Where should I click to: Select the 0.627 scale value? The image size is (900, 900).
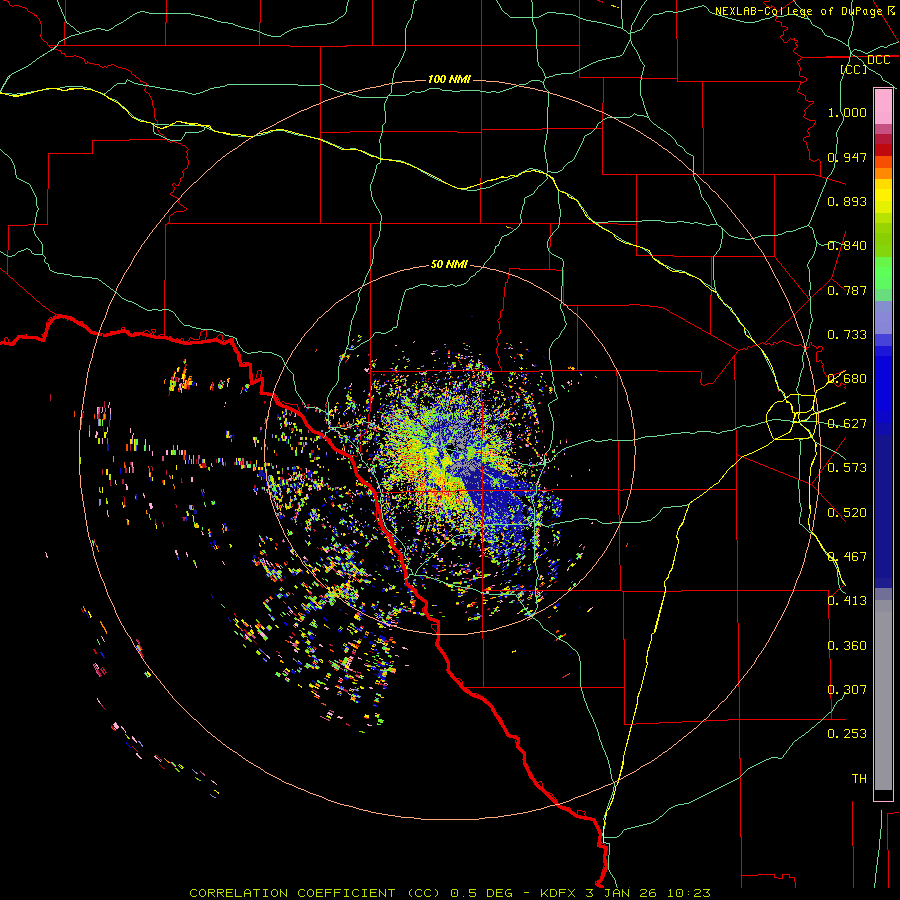click(x=847, y=424)
